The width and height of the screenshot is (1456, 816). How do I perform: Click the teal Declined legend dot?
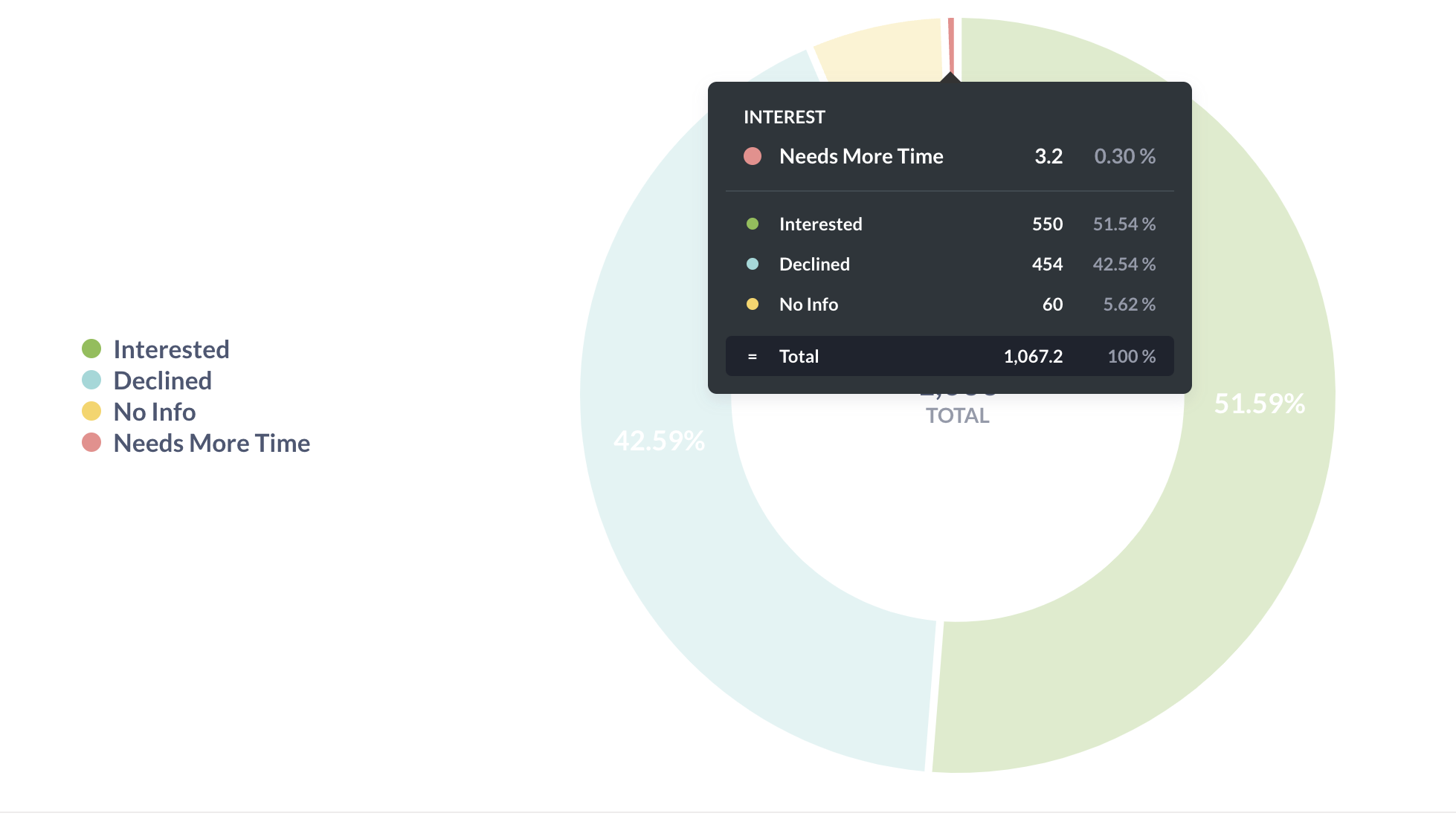pyautogui.click(x=91, y=380)
